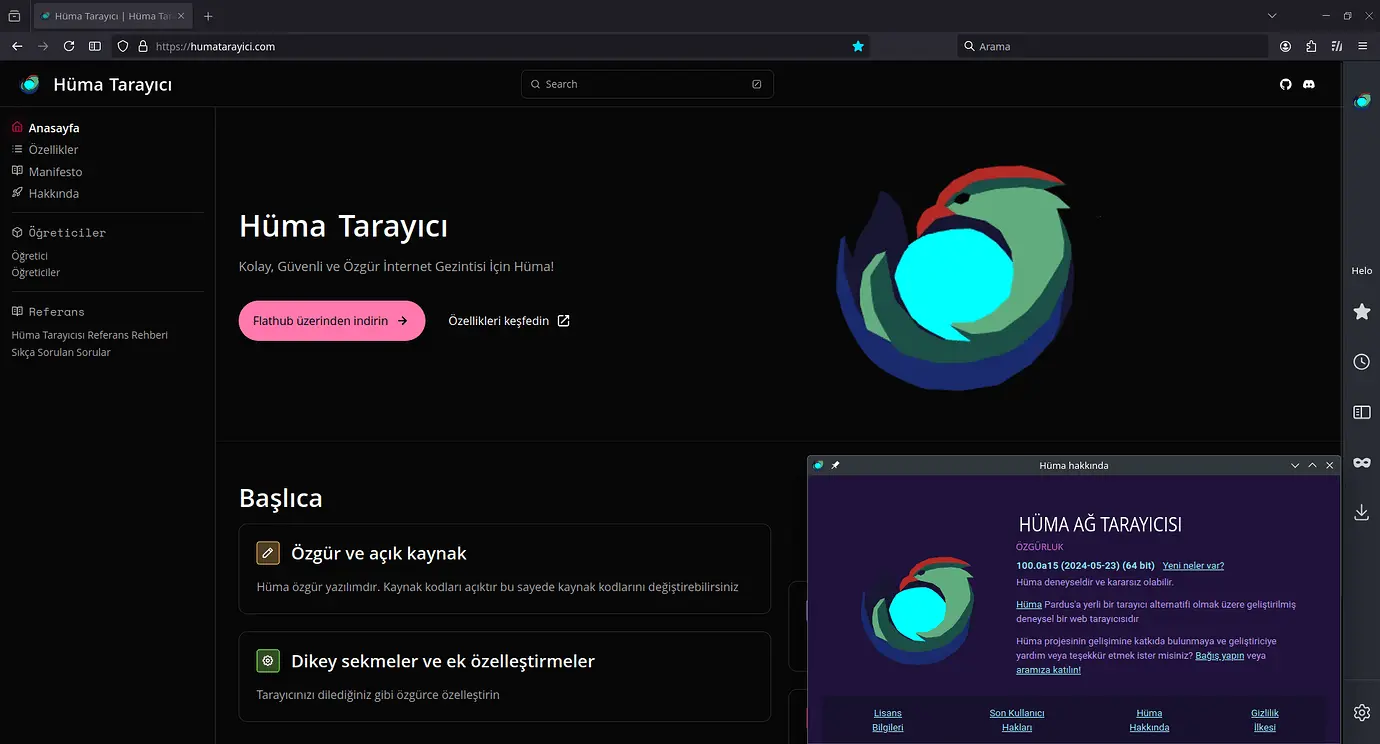Open the library icon in the toolbar
This screenshot has height=744, width=1380.
1337,46
